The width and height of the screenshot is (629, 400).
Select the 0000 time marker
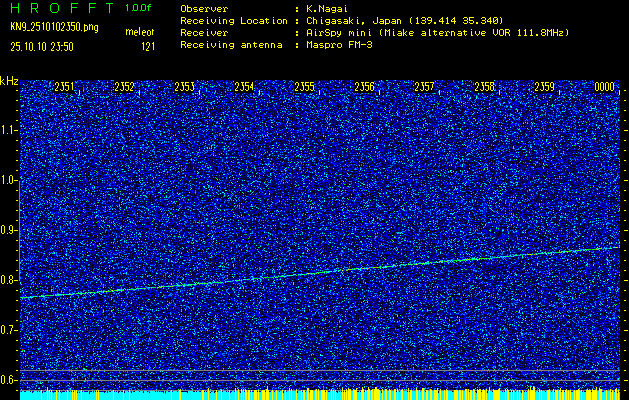tap(605, 87)
